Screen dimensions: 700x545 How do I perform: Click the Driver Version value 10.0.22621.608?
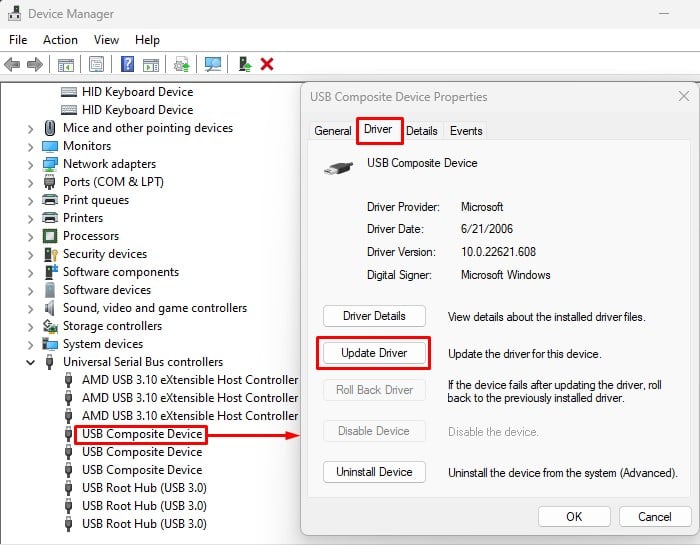(x=498, y=252)
